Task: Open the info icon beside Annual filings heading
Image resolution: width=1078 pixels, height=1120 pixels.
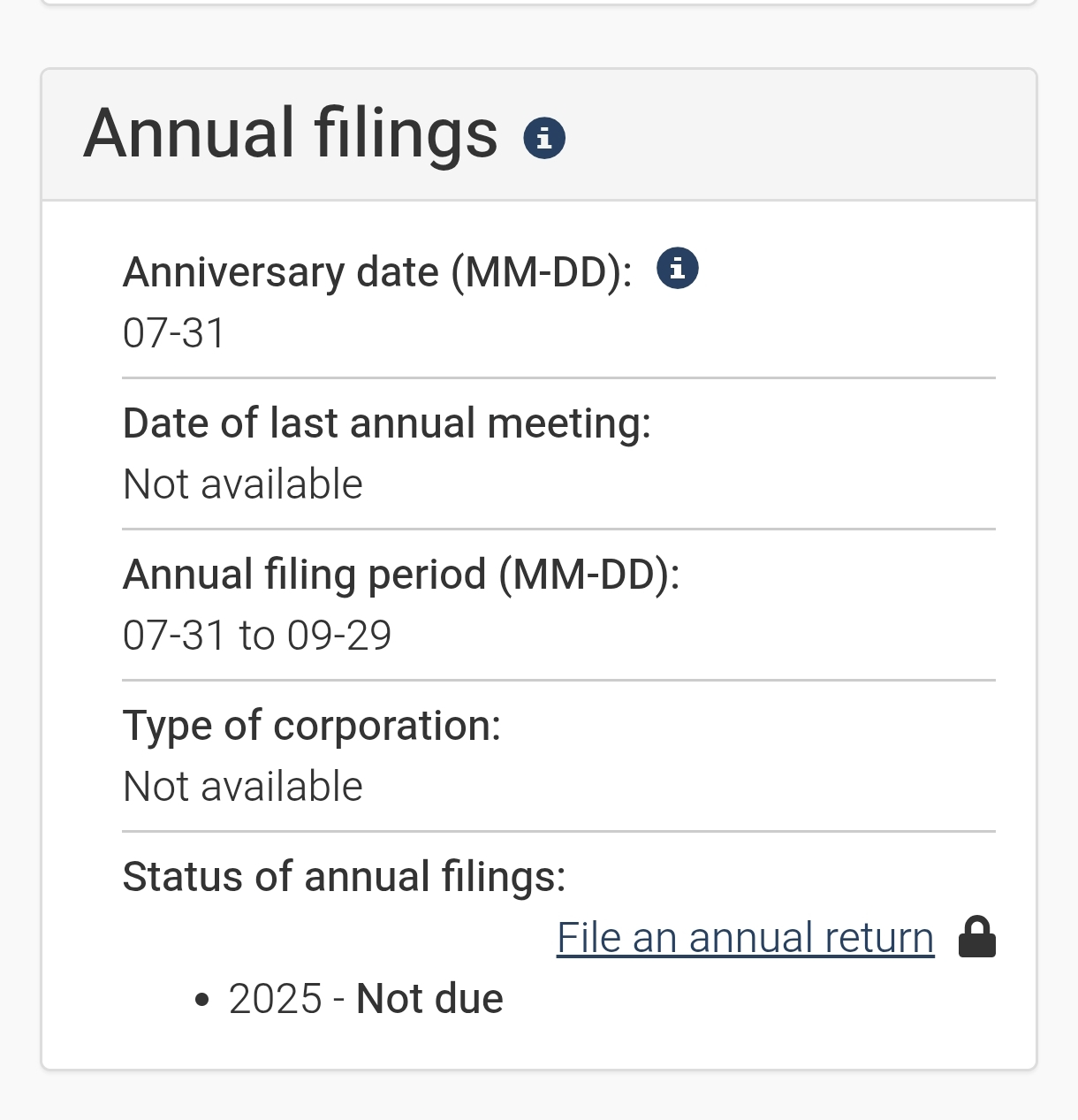Action: (x=544, y=138)
